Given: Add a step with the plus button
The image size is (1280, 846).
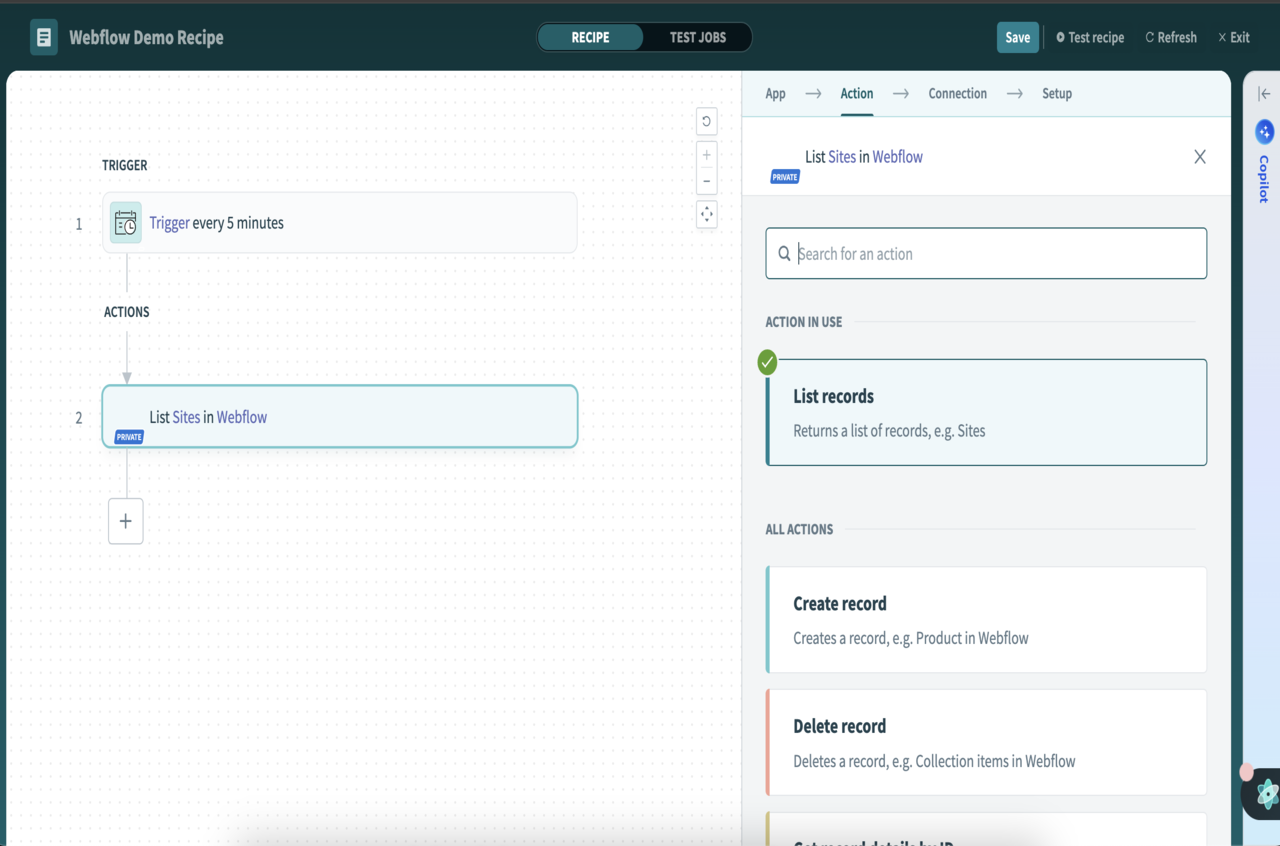Looking at the screenshot, I should pos(126,521).
